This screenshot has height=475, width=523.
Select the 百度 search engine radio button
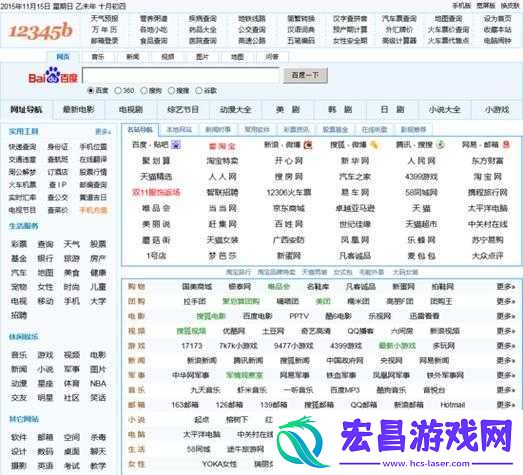90,90
